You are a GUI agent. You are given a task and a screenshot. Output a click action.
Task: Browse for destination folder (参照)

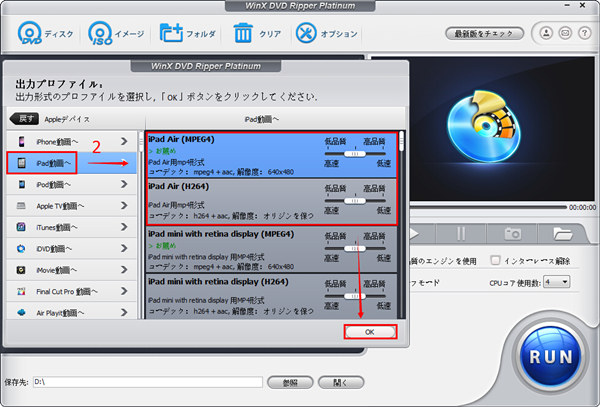tap(290, 382)
